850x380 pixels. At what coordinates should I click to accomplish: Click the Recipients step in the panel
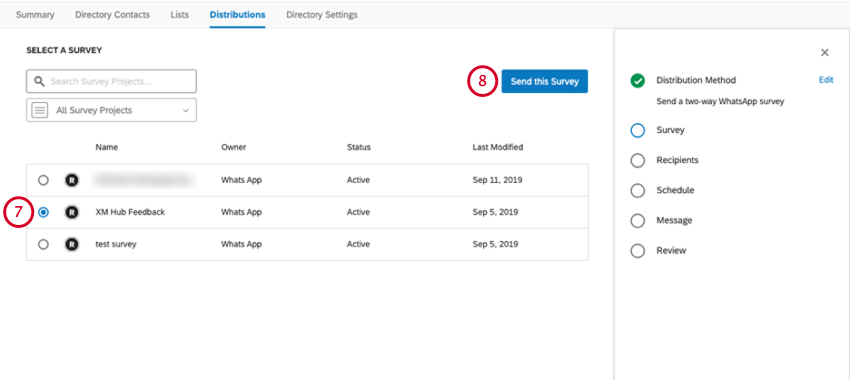tap(677, 160)
